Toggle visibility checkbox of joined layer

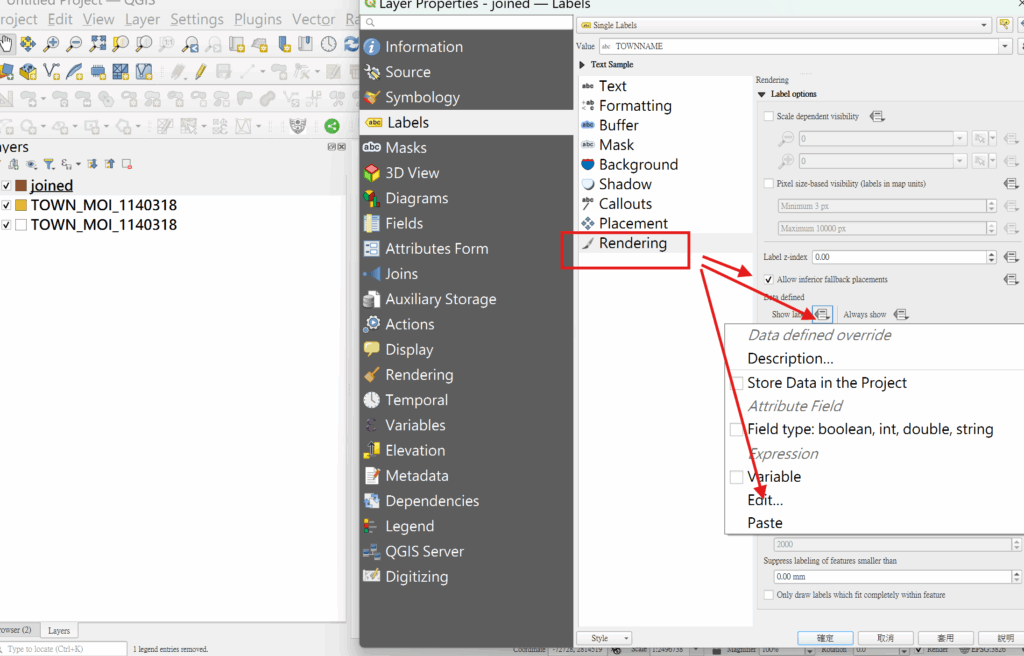click(x=6, y=186)
